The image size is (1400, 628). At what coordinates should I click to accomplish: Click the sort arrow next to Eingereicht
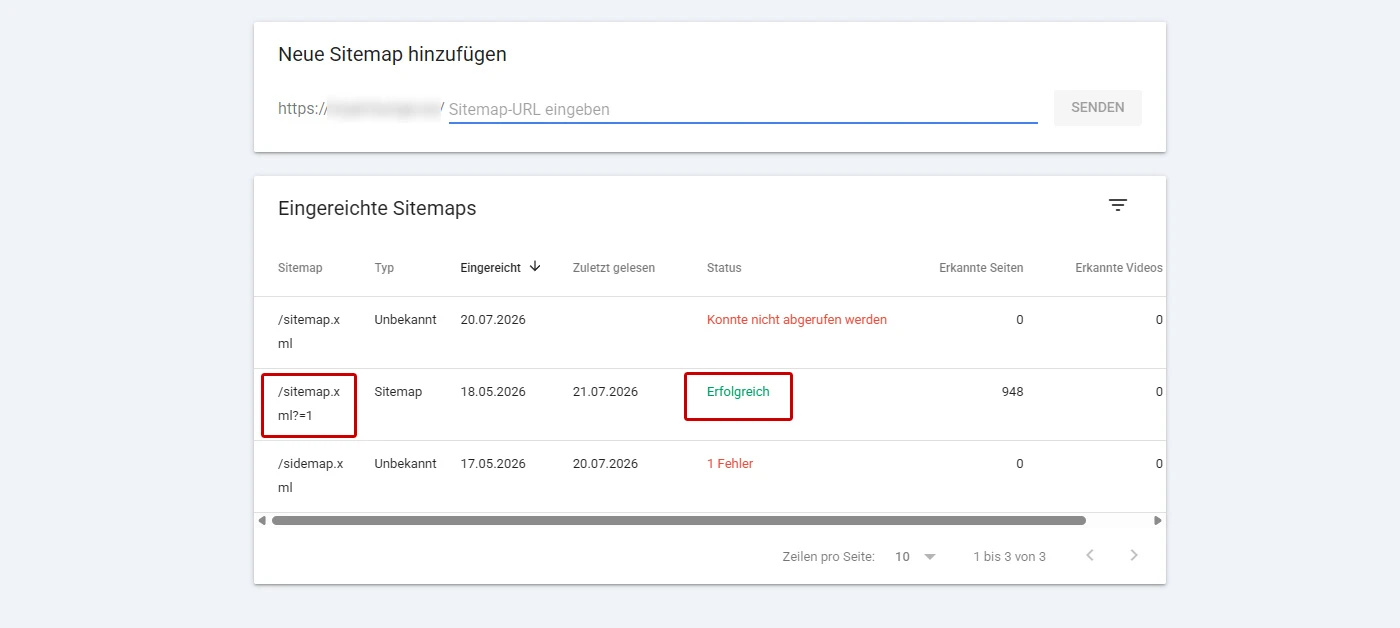(535, 266)
